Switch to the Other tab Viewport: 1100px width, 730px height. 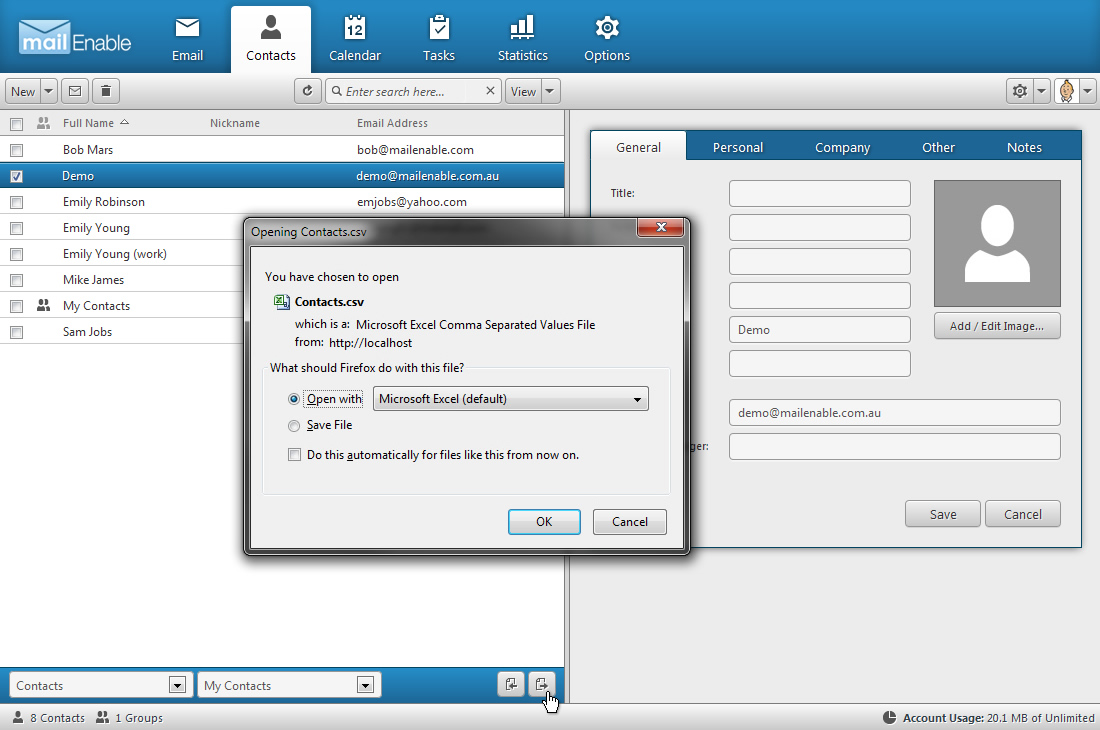point(938,147)
